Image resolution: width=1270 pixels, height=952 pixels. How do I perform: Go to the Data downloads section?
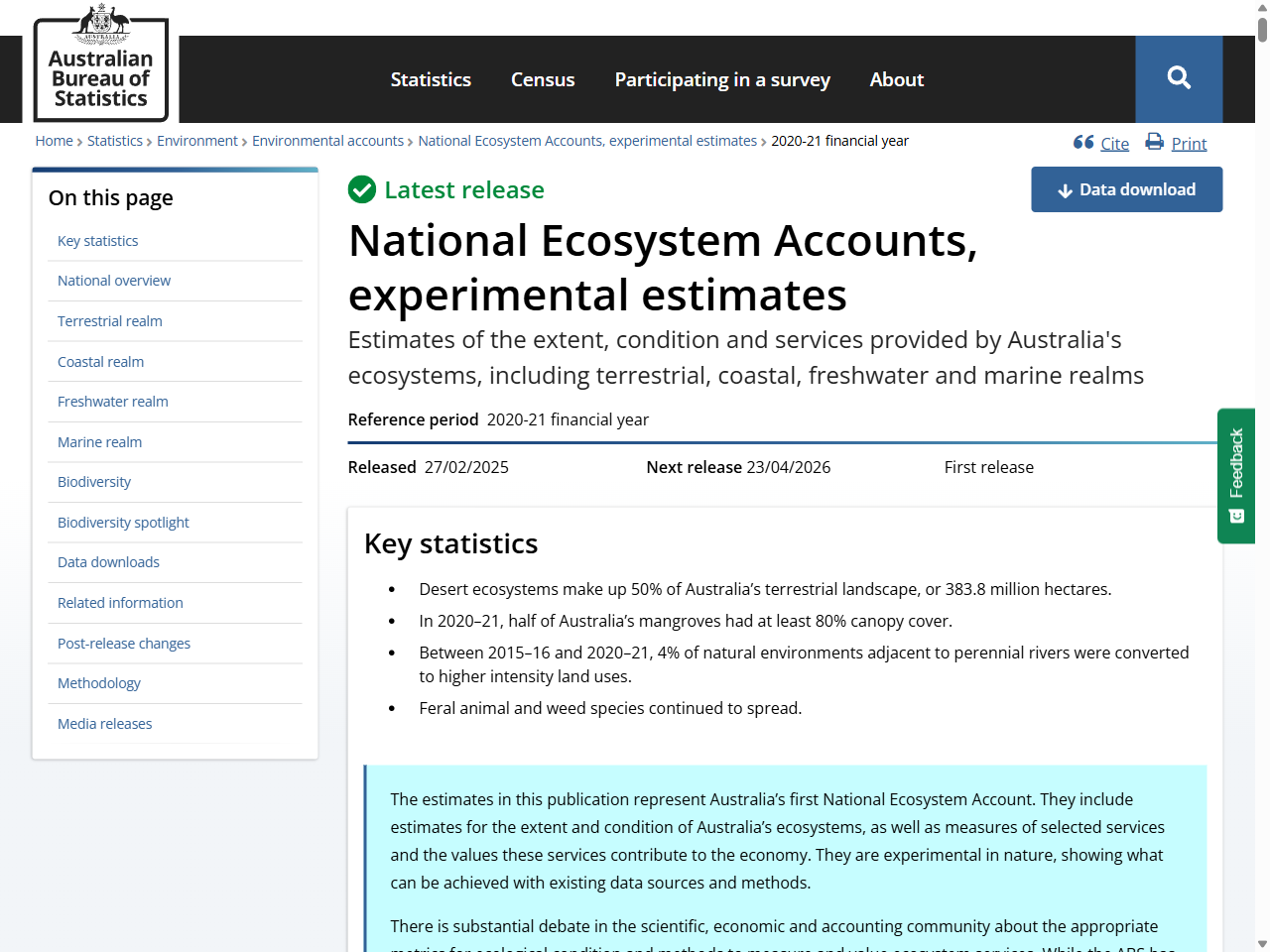tap(108, 562)
